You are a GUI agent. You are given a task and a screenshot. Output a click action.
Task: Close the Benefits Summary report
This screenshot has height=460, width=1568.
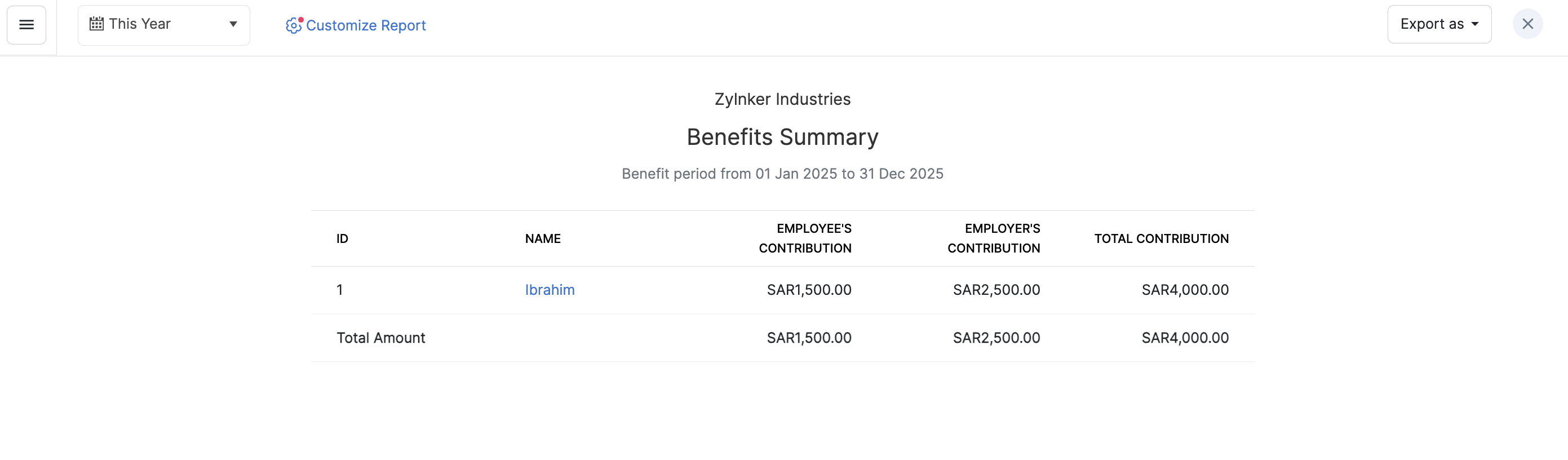point(1527,24)
